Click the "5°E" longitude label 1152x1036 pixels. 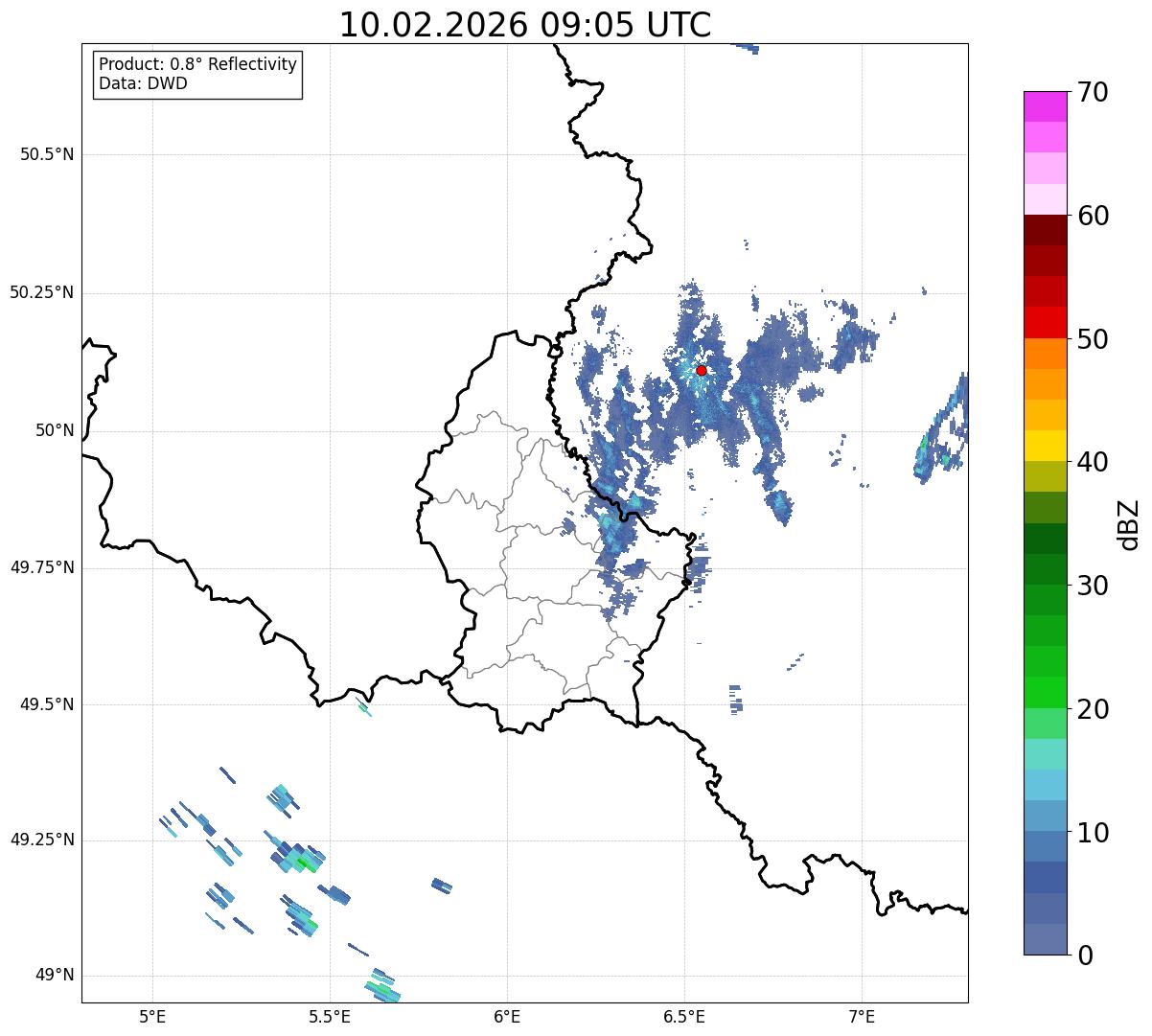point(152,1016)
